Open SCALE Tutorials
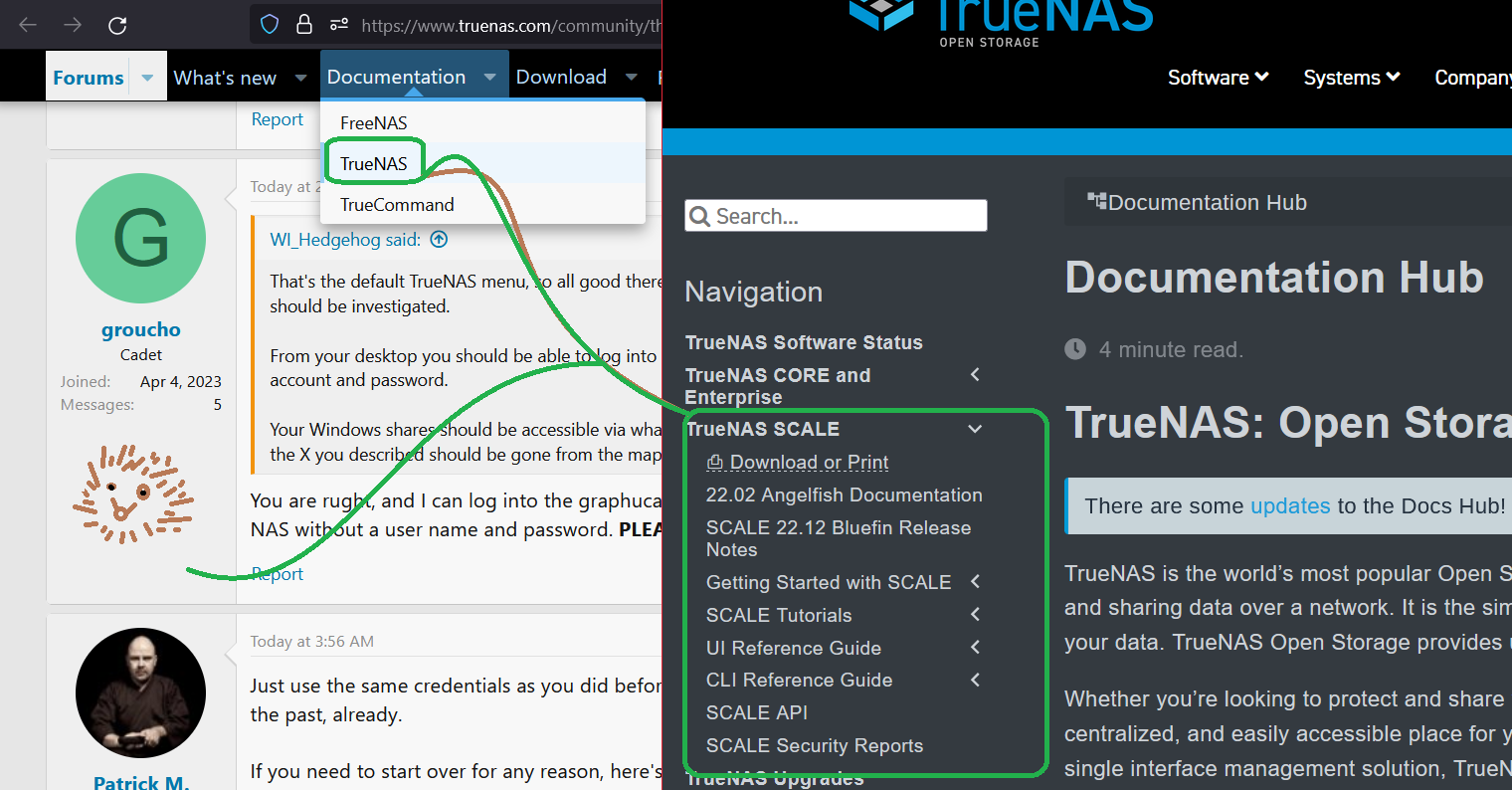1512x790 pixels. [x=779, y=615]
